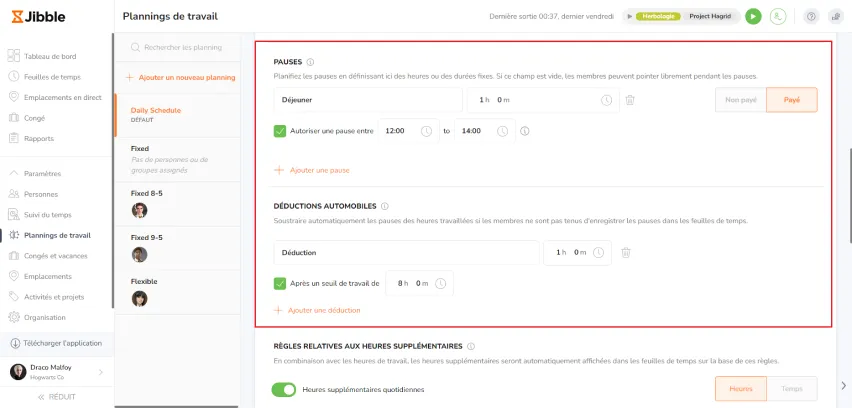Uncheck Autoriser une pause entre checkbox
The image size is (852, 408).
tap(280, 131)
